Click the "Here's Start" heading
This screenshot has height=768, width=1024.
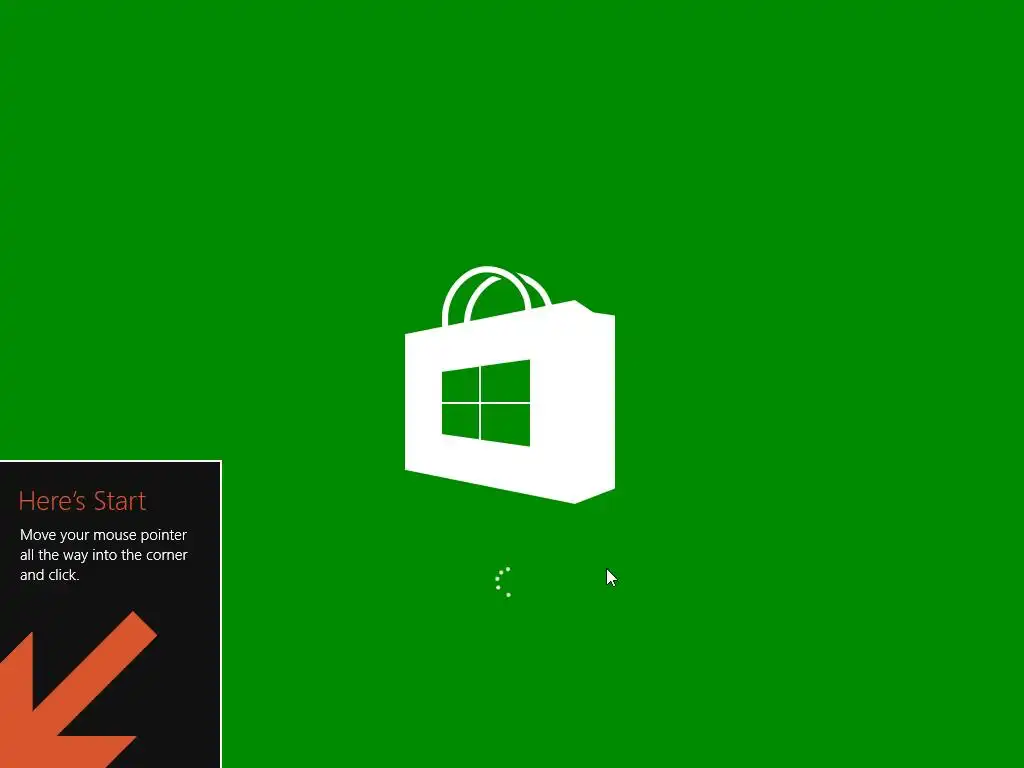coord(82,501)
